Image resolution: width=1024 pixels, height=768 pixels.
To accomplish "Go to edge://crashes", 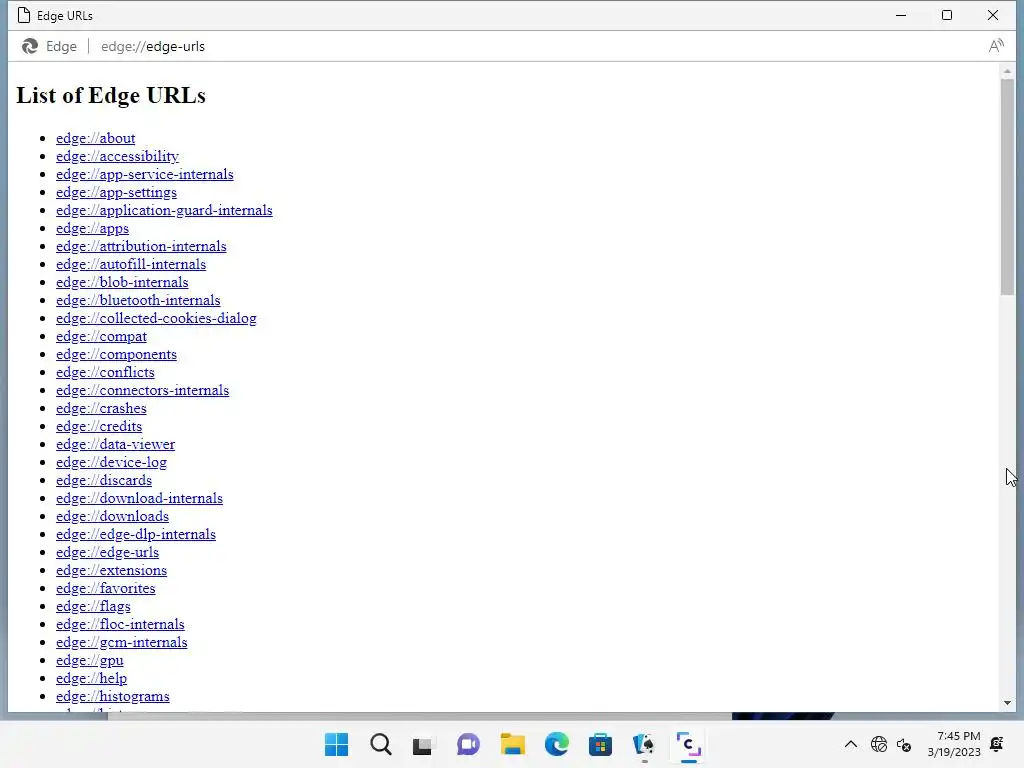I will [101, 408].
